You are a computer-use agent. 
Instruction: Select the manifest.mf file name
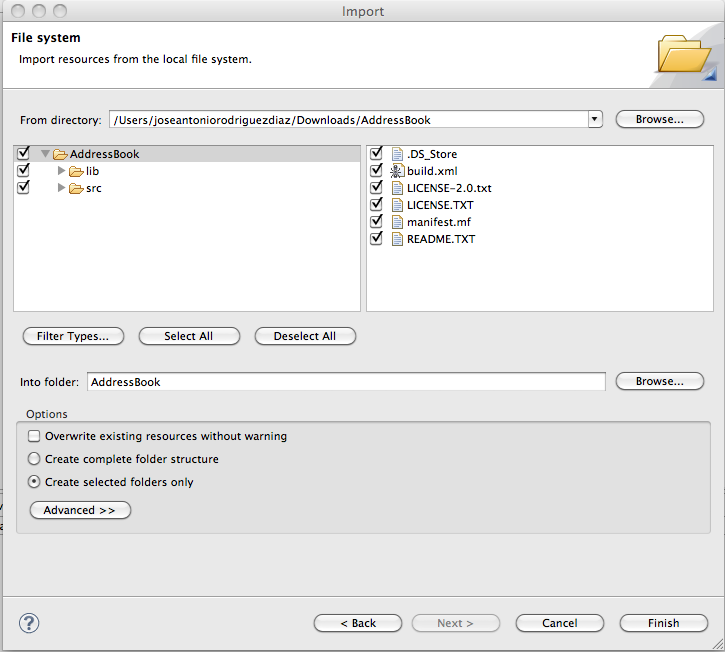(439, 222)
